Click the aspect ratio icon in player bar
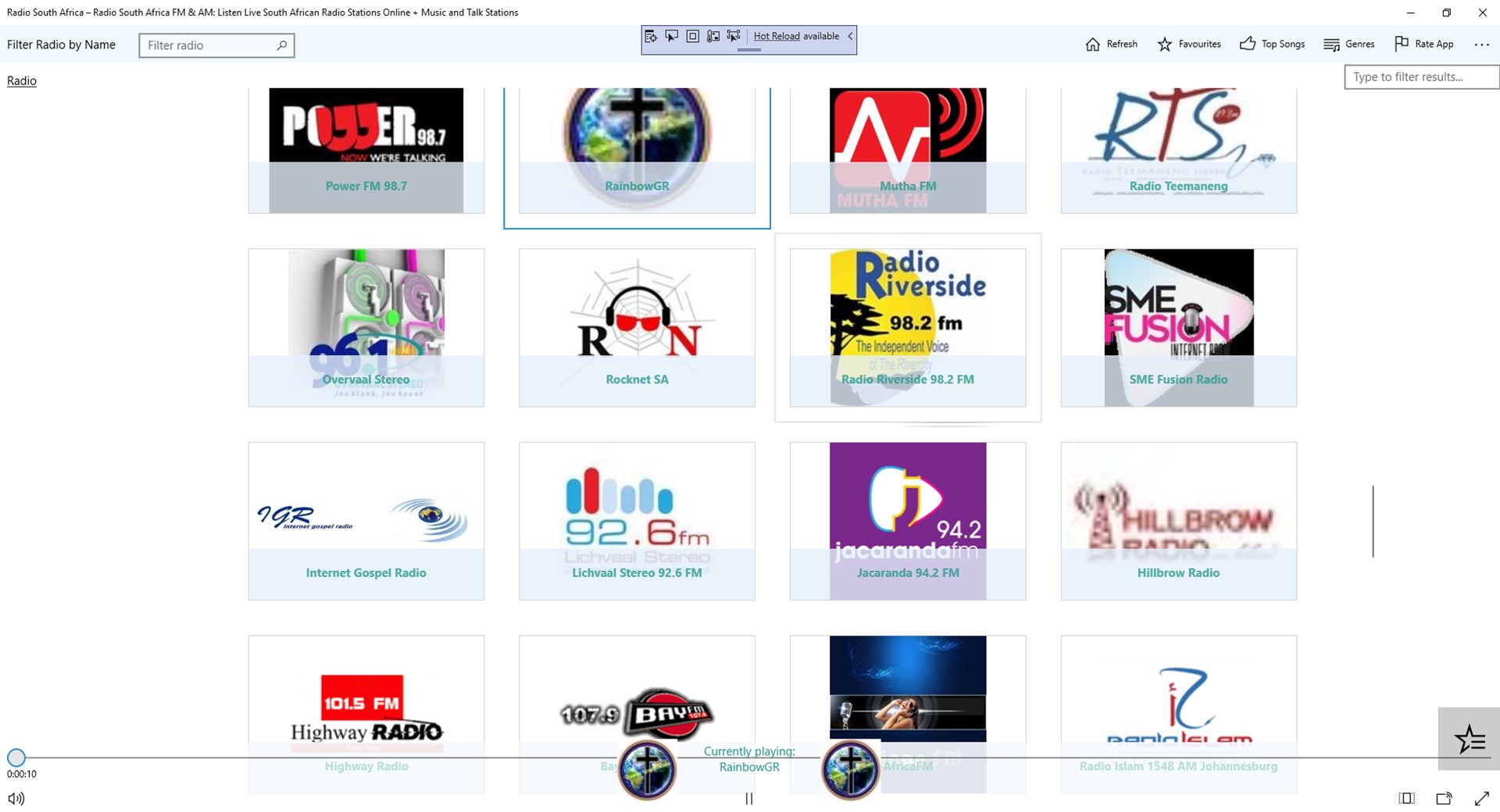The image size is (1500, 812). point(1407,799)
